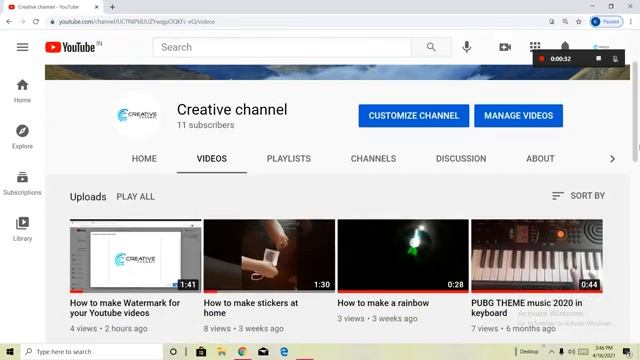The width and height of the screenshot is (640, 360).
Task: Open the Sort By dropdown
Action: (578, 196)
